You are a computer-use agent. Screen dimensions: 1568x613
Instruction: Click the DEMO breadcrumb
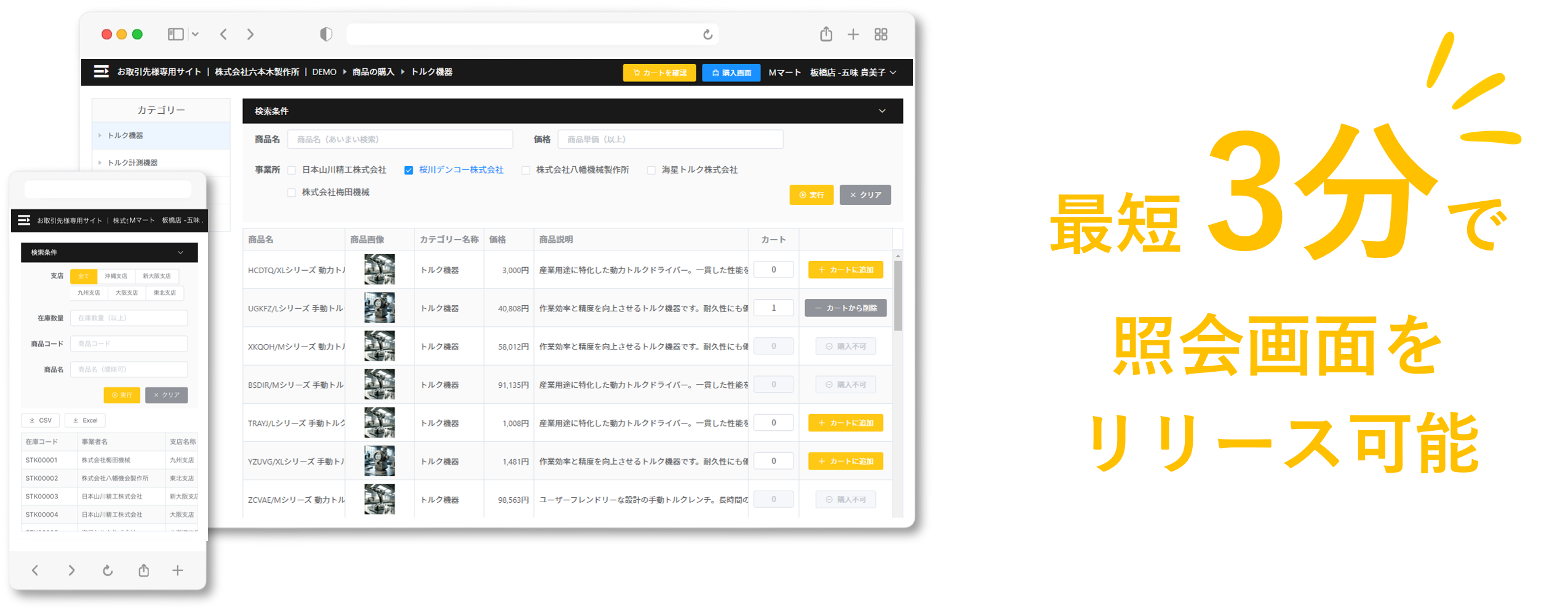(324, 72)
